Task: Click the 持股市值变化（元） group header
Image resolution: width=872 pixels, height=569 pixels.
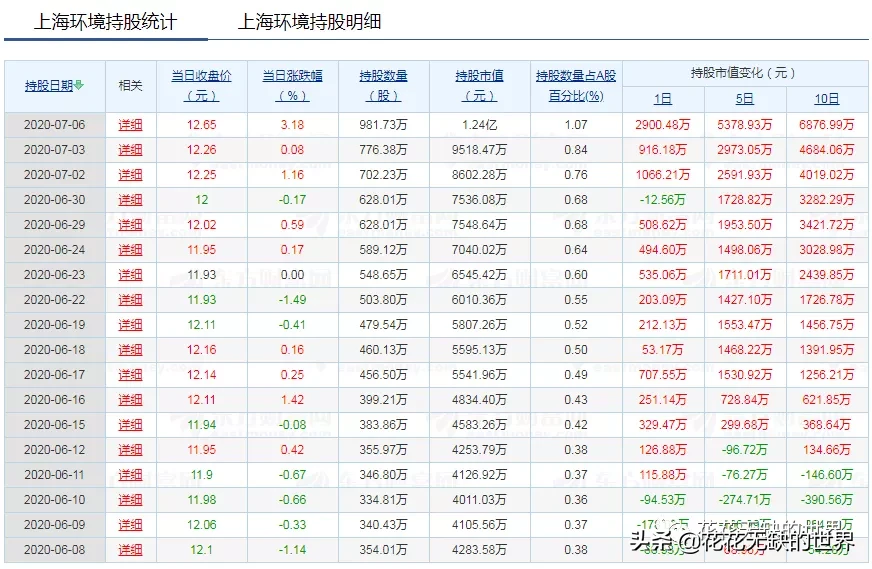Action: coord(745,73)
